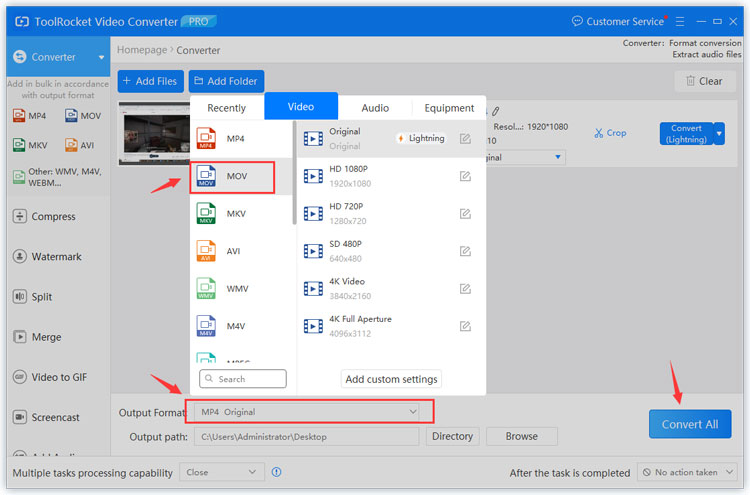Switch to the Video tab

301,106
